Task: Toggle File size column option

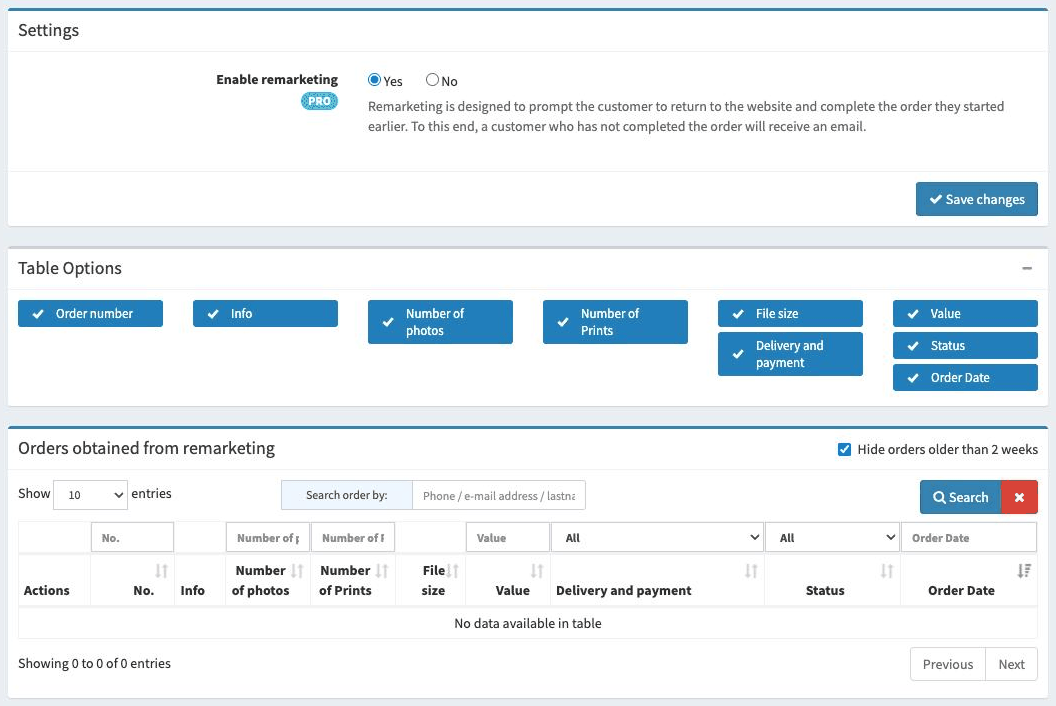Action: click(791, 314)
